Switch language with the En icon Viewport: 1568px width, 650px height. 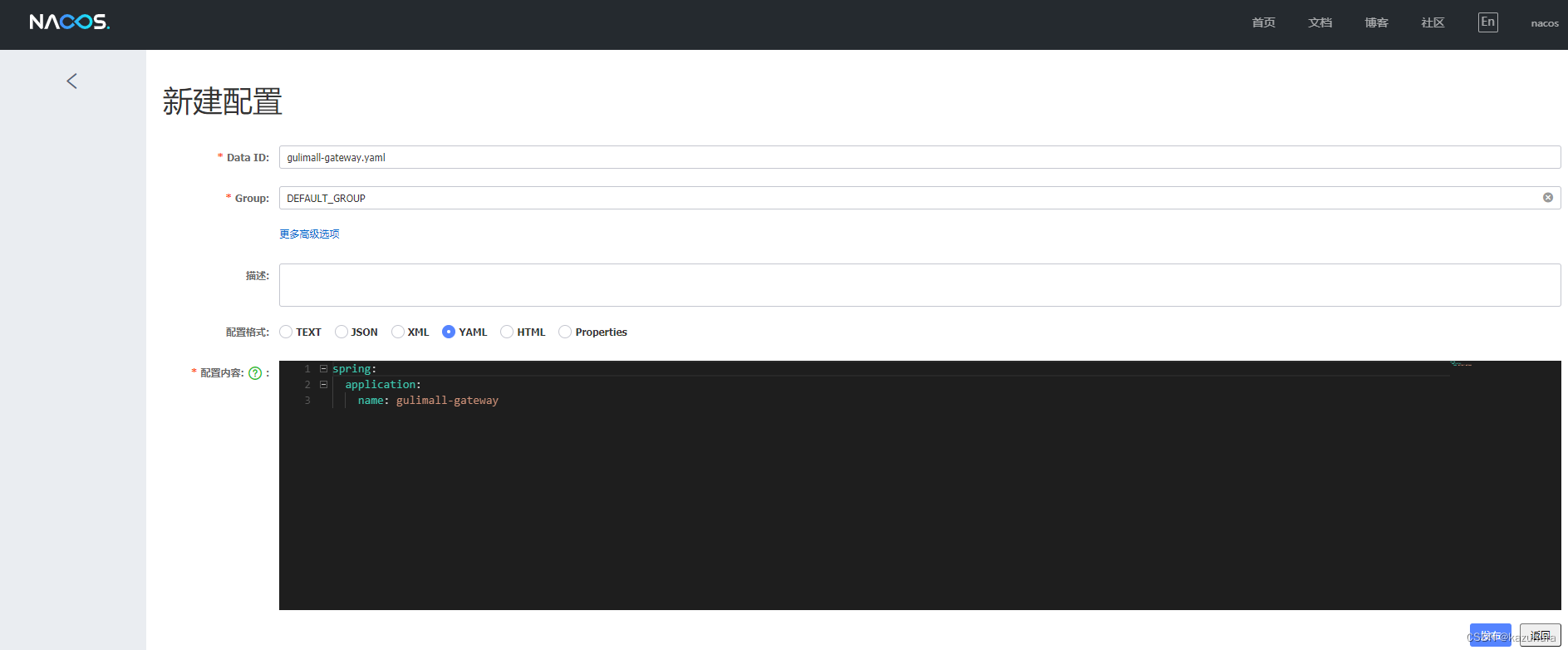pos(1488,22)
